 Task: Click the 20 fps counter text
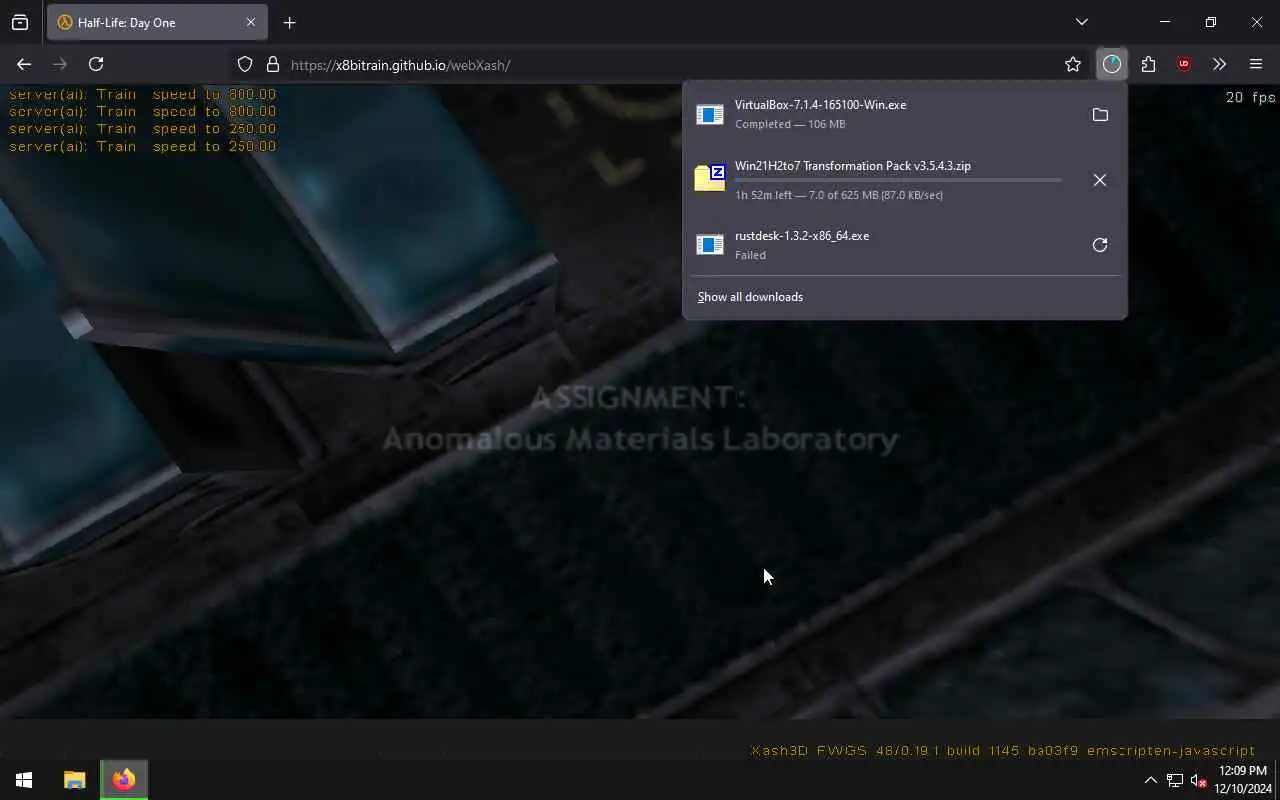click(x=1250, y=97)
